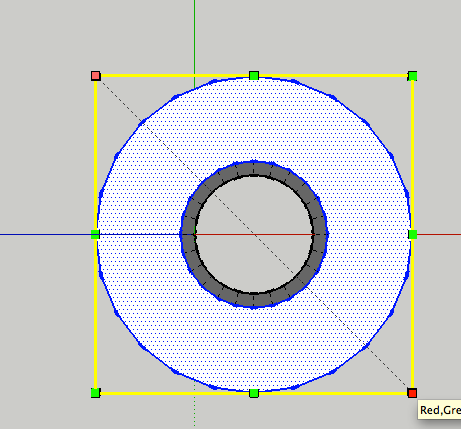Click the right-edge middle green scale grip

click(413, 235)
